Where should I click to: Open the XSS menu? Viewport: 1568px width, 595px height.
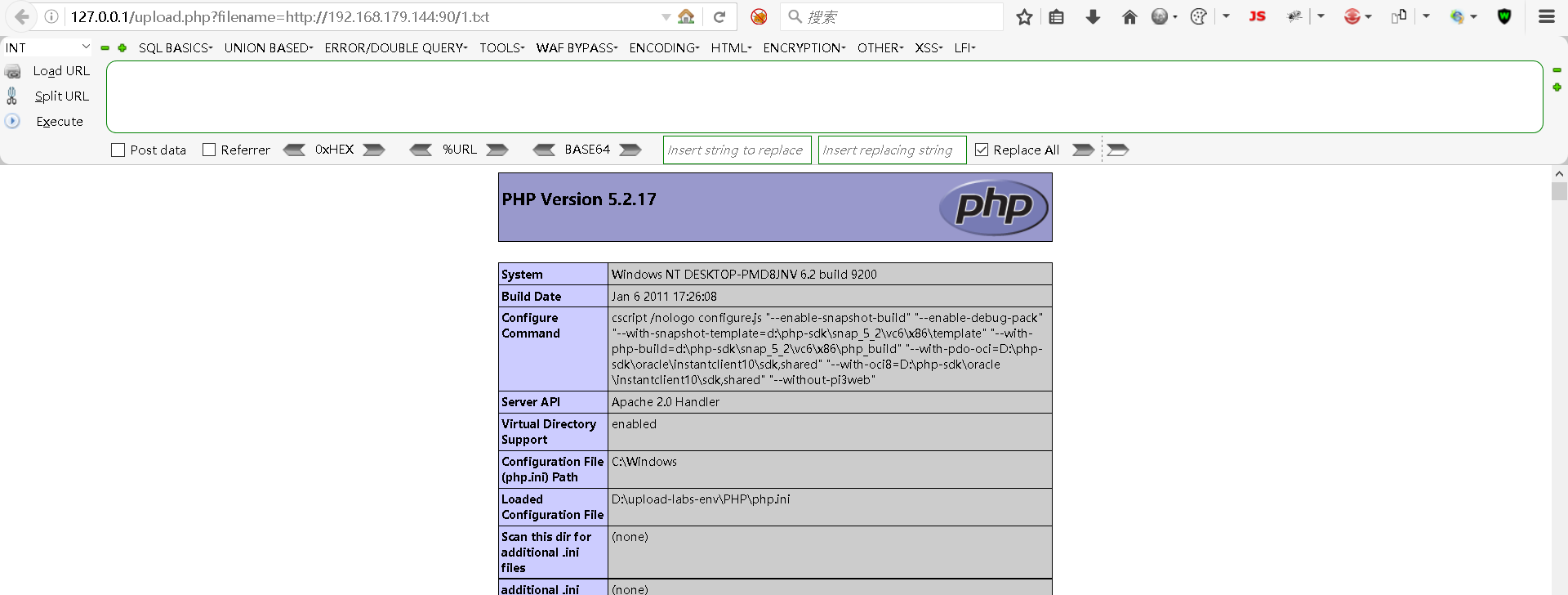929,47
